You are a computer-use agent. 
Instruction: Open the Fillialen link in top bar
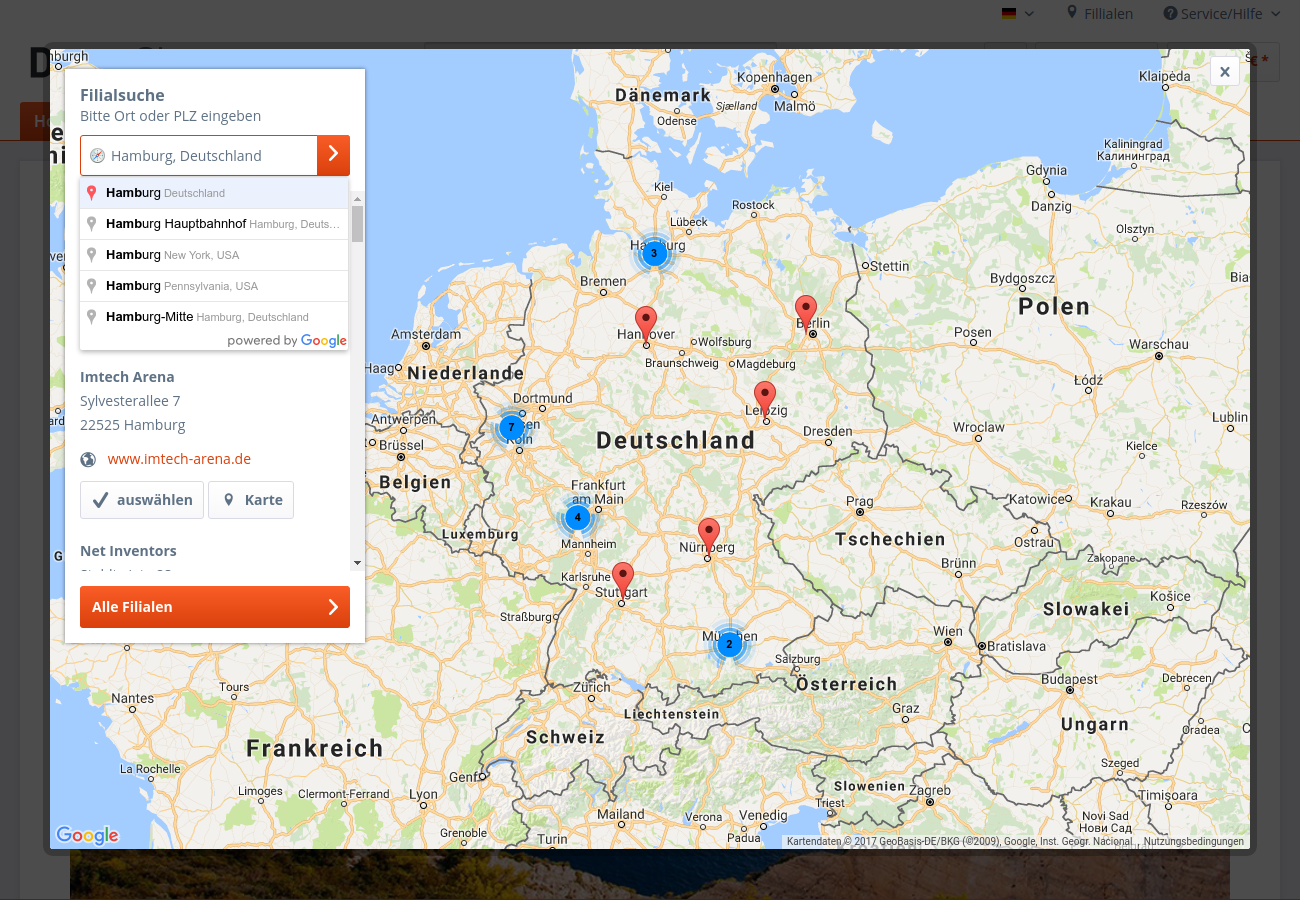(1100, 14)
